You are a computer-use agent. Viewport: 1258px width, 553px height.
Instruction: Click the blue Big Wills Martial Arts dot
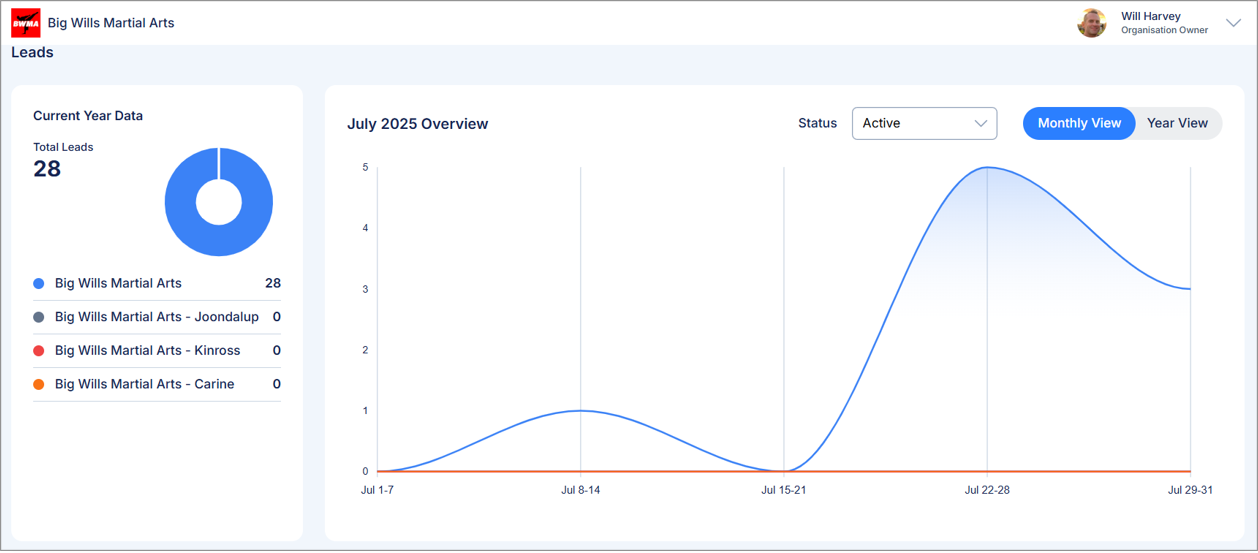point(39,284)
